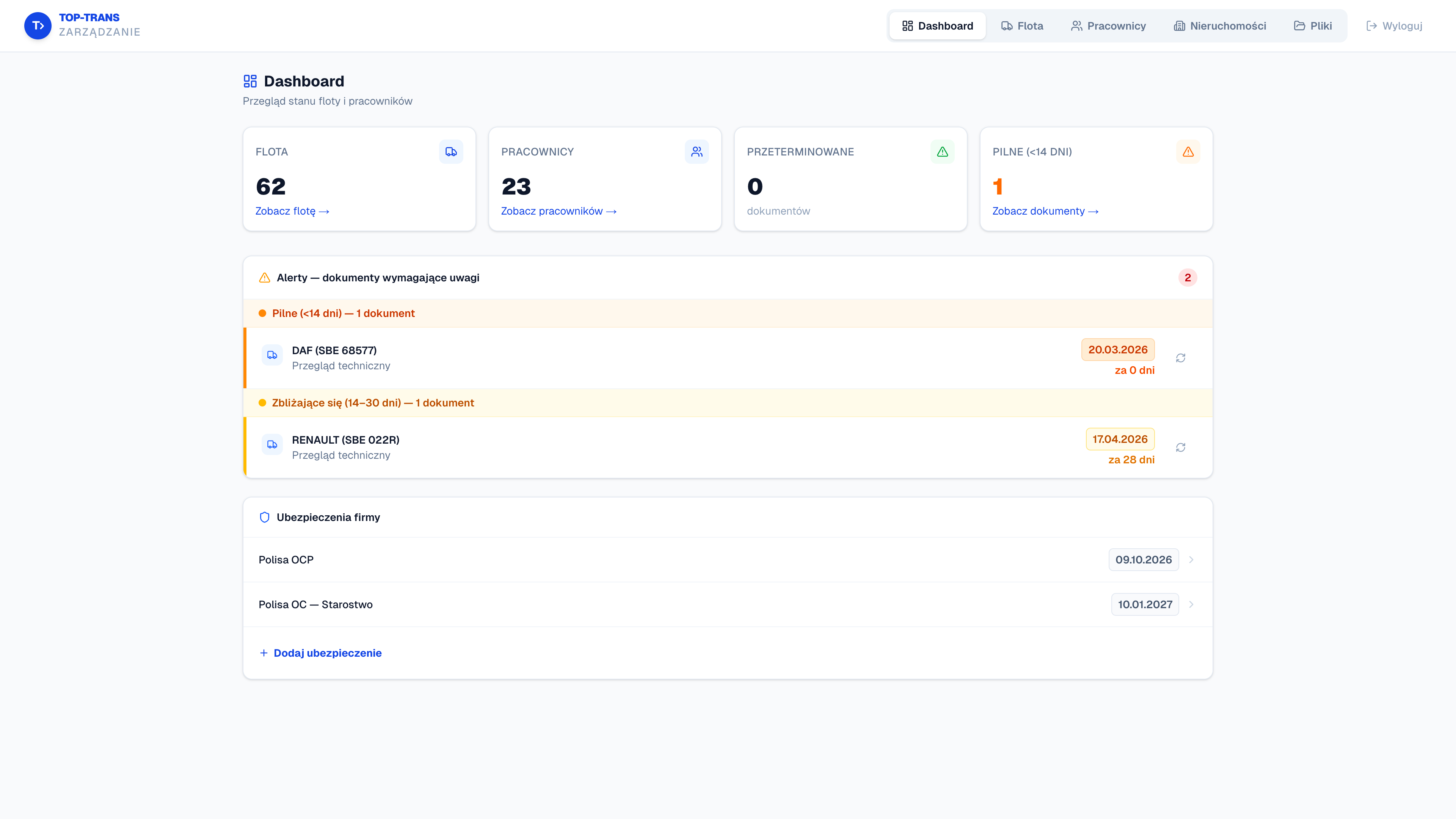Screen dimensions: 1456x819
Task: Click the truck icon in Flota card
Action: (451, 152)
